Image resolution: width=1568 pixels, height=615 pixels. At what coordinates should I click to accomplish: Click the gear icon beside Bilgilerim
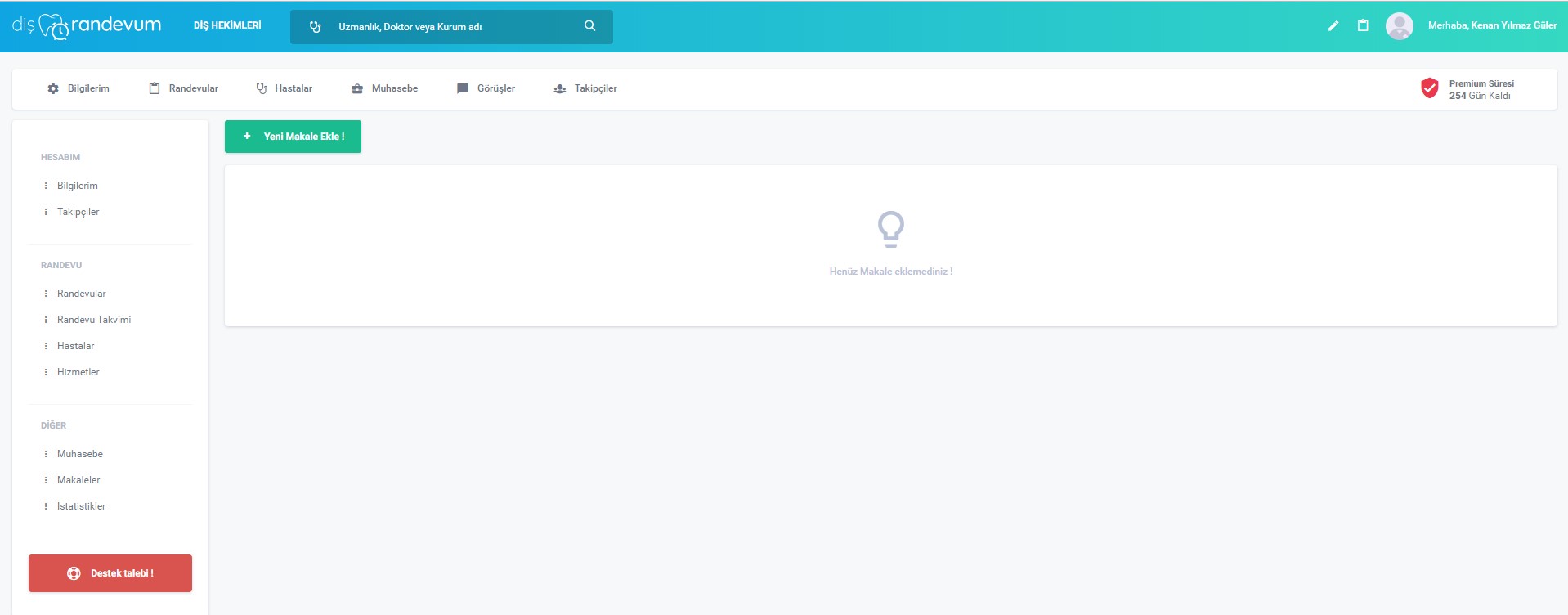pyautogui.click(x=53, y=88)
